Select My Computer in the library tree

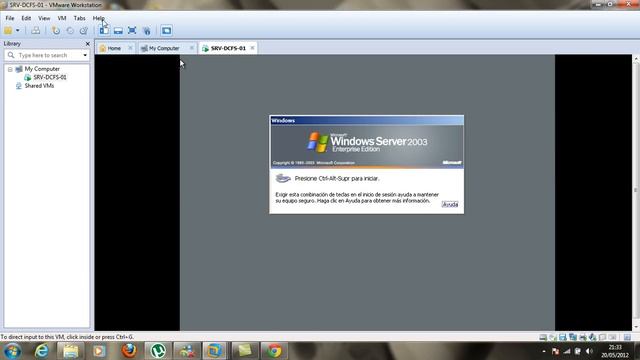point(38,69)
